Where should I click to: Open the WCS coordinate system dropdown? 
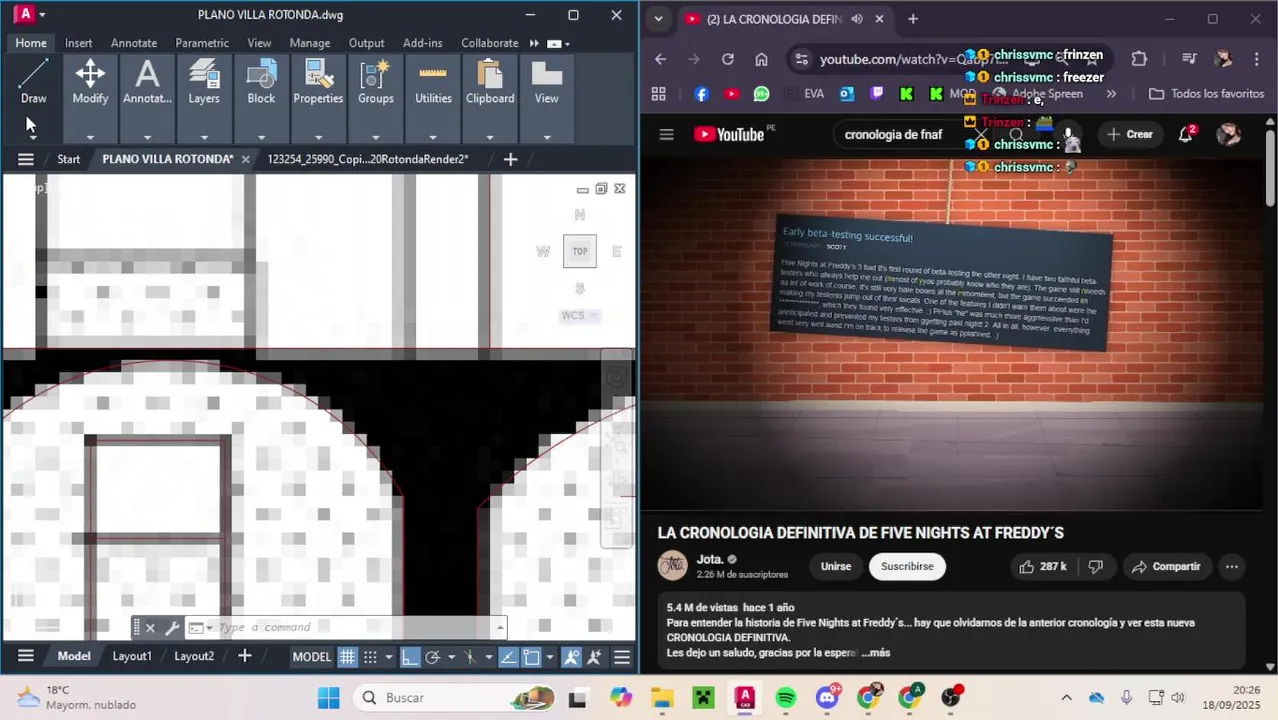580,315
